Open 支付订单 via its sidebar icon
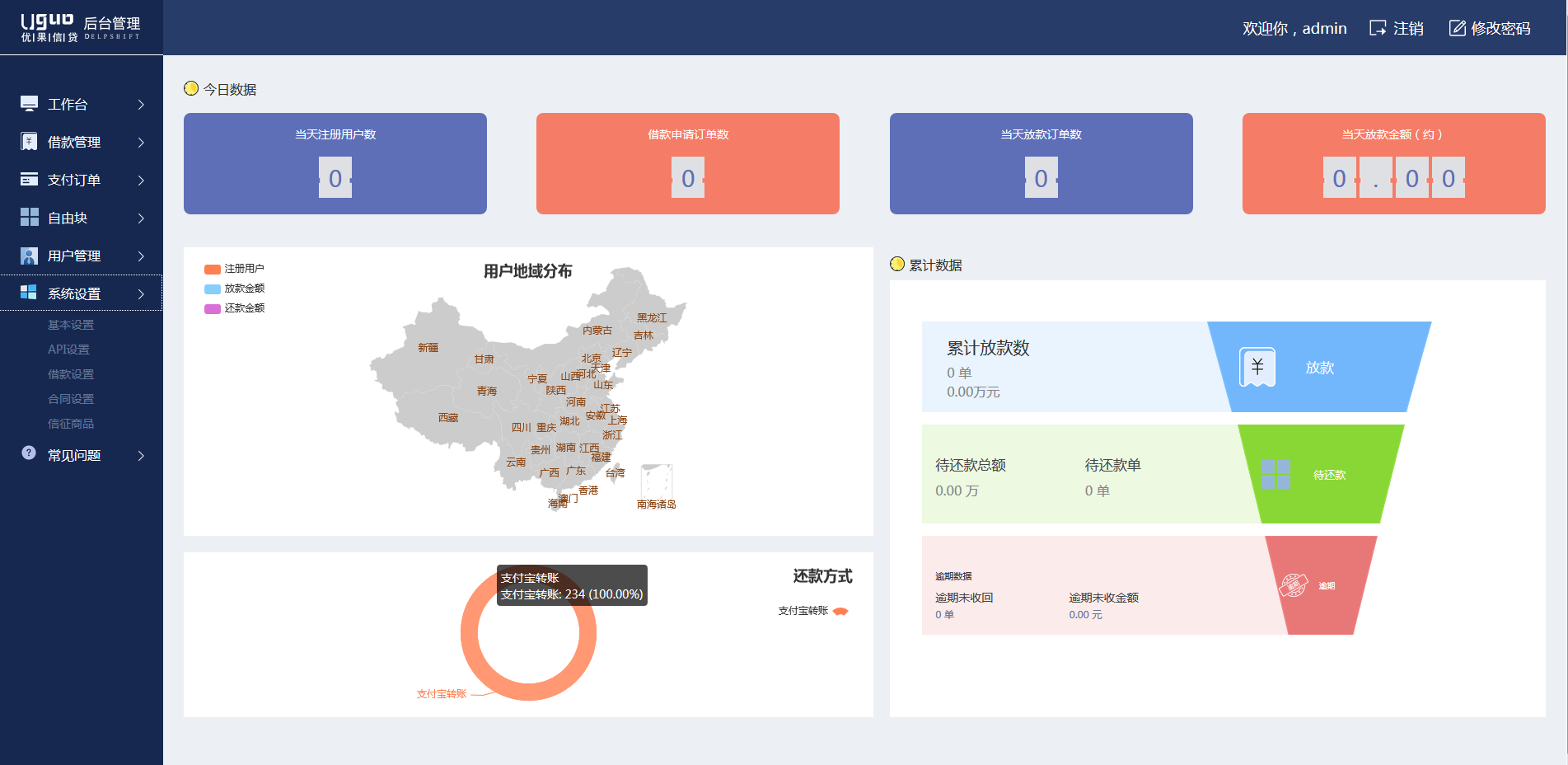The image size is (1568, 765). (29, 179)
